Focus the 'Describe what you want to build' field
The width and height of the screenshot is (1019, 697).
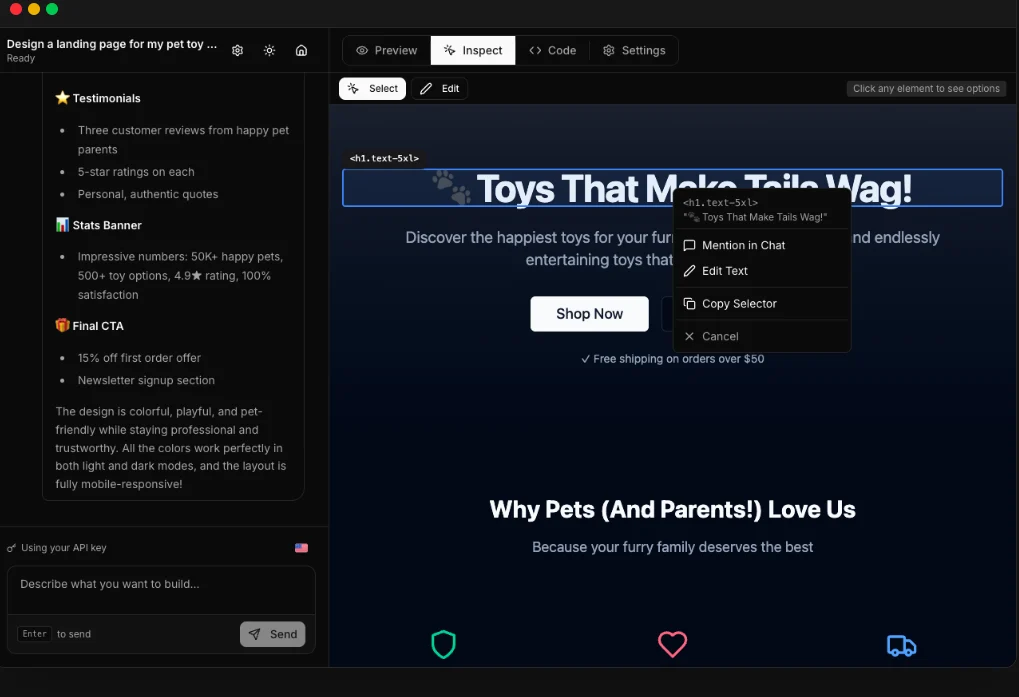click(161, 590)
